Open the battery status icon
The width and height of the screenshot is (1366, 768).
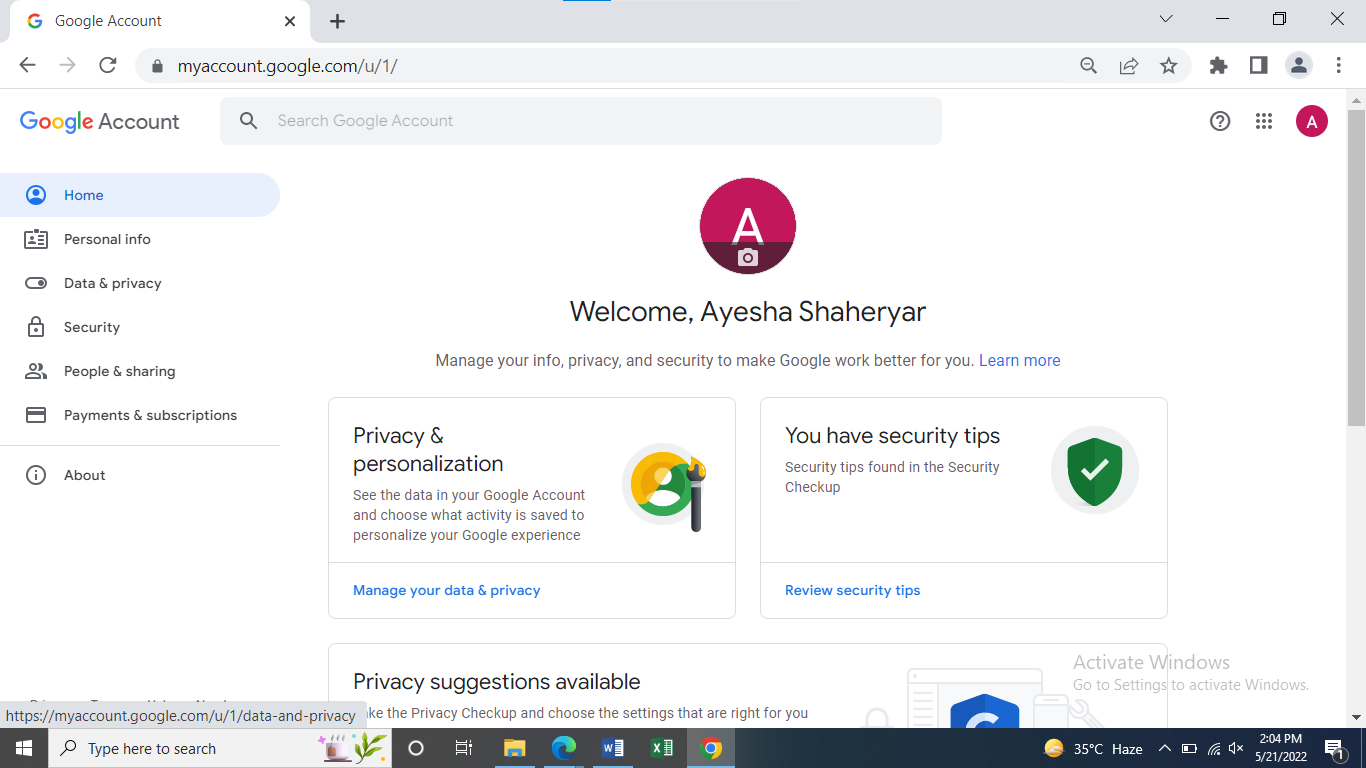pyautogui.click(x=1189, y=748)
